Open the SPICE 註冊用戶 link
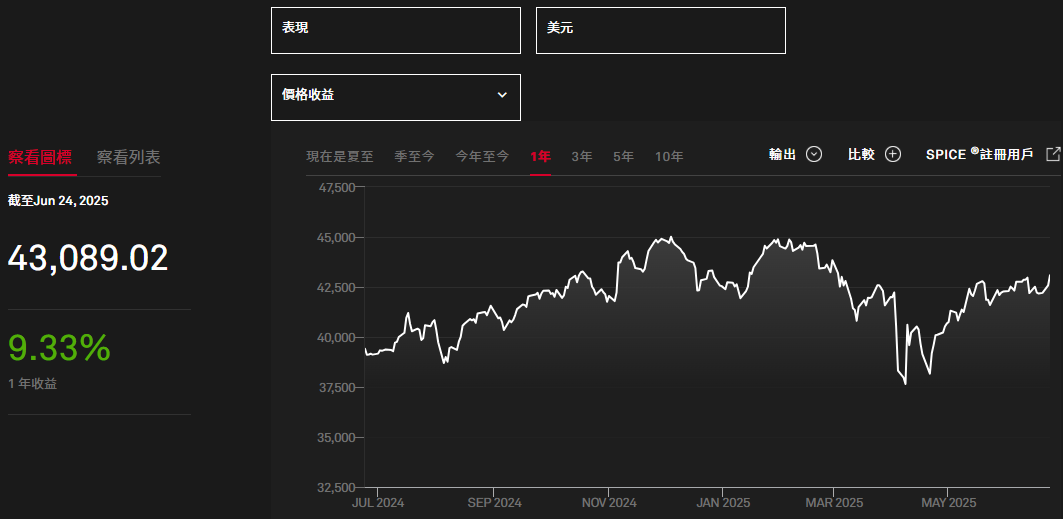The width and height of the screenshot is (1063, 519). 980,154
